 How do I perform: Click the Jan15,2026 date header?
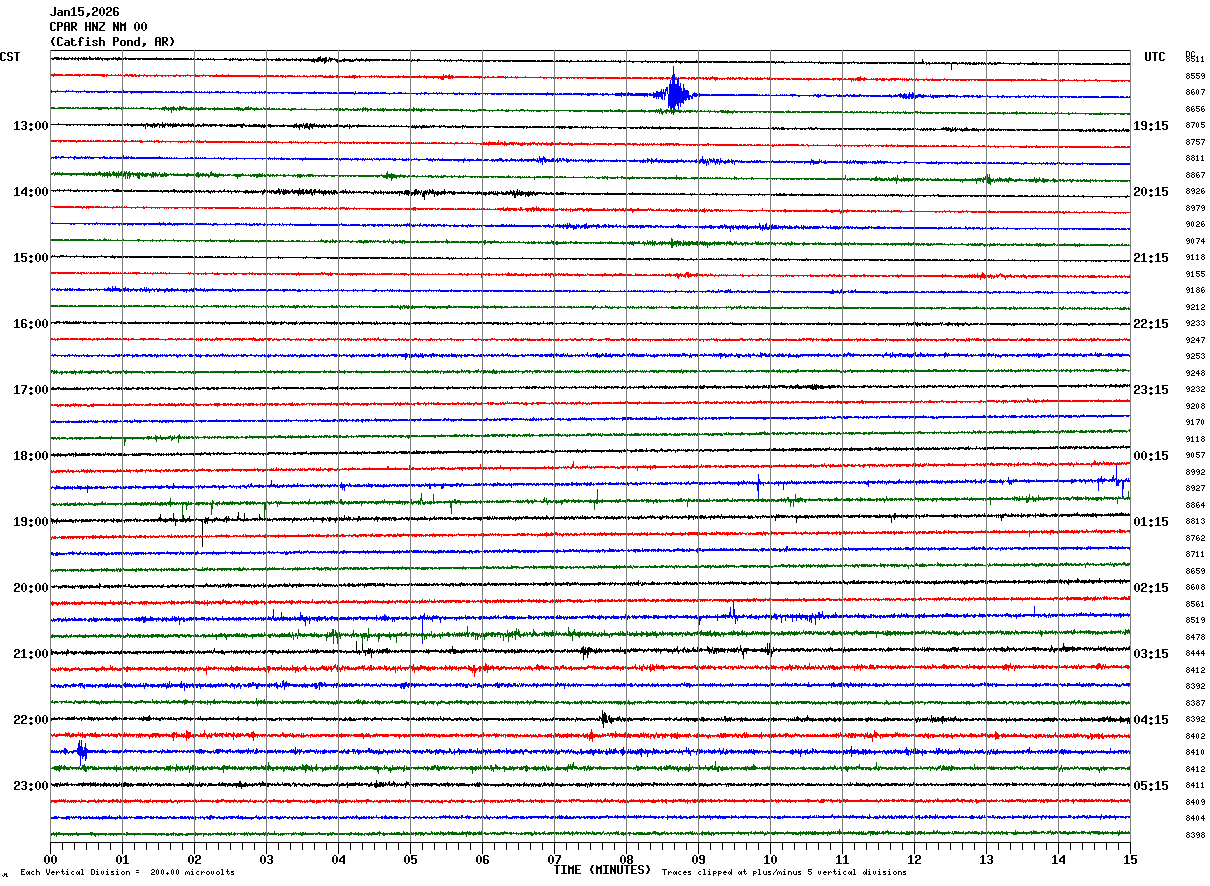click(x=84, y=12)
